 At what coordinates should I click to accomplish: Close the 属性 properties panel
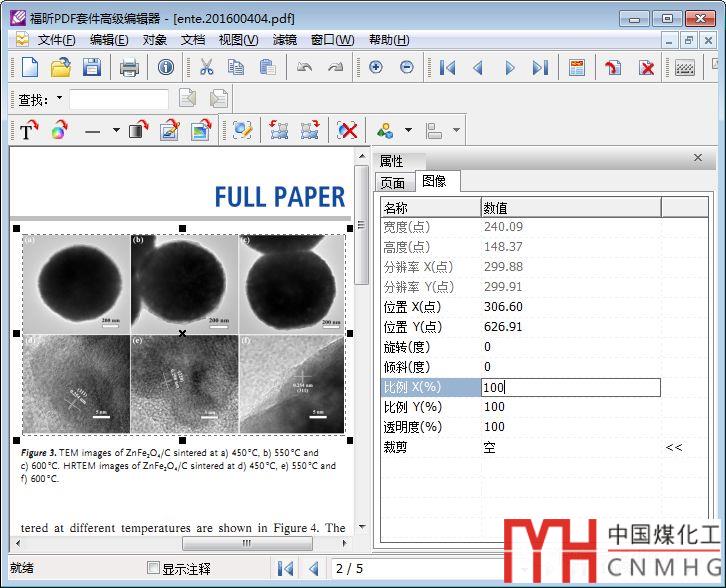coord(698,158)
